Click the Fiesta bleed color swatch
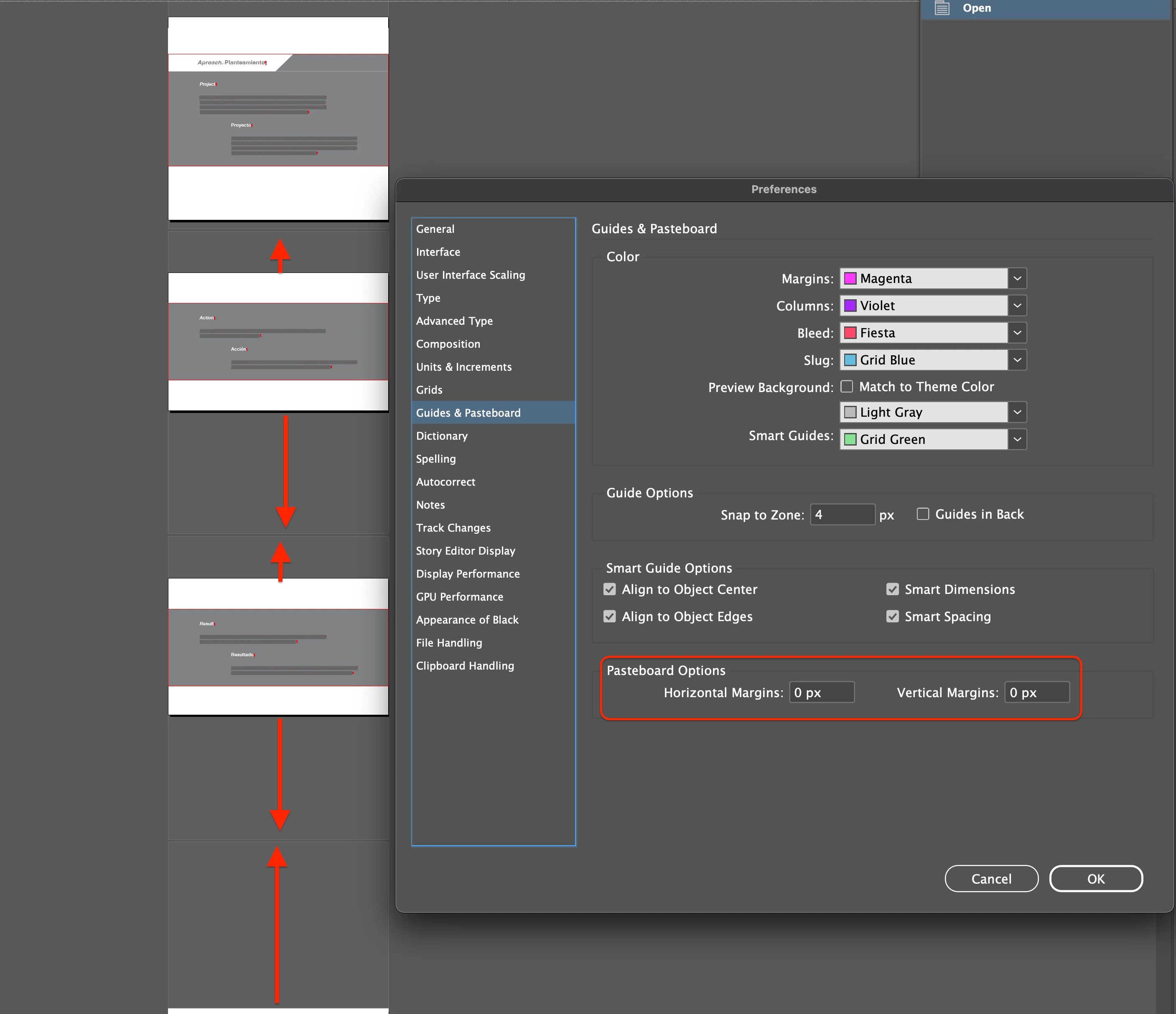The image size is (1176, 1014). tap(850, 333)
